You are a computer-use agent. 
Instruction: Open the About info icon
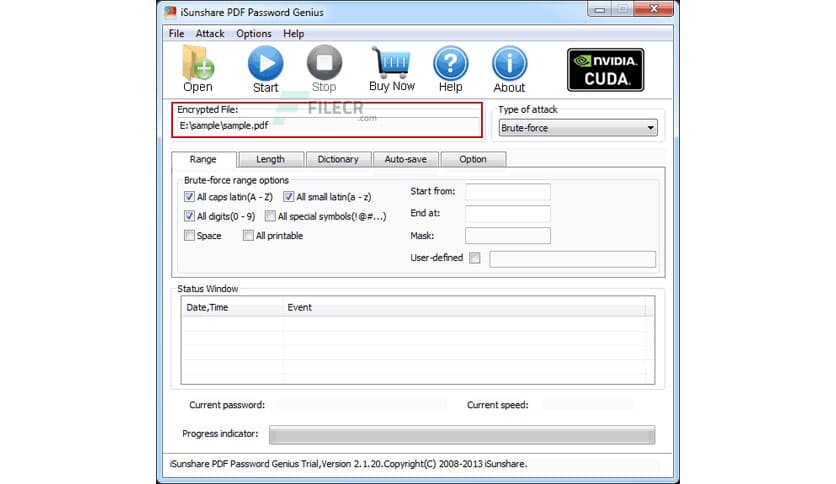[x=509, y=63]
